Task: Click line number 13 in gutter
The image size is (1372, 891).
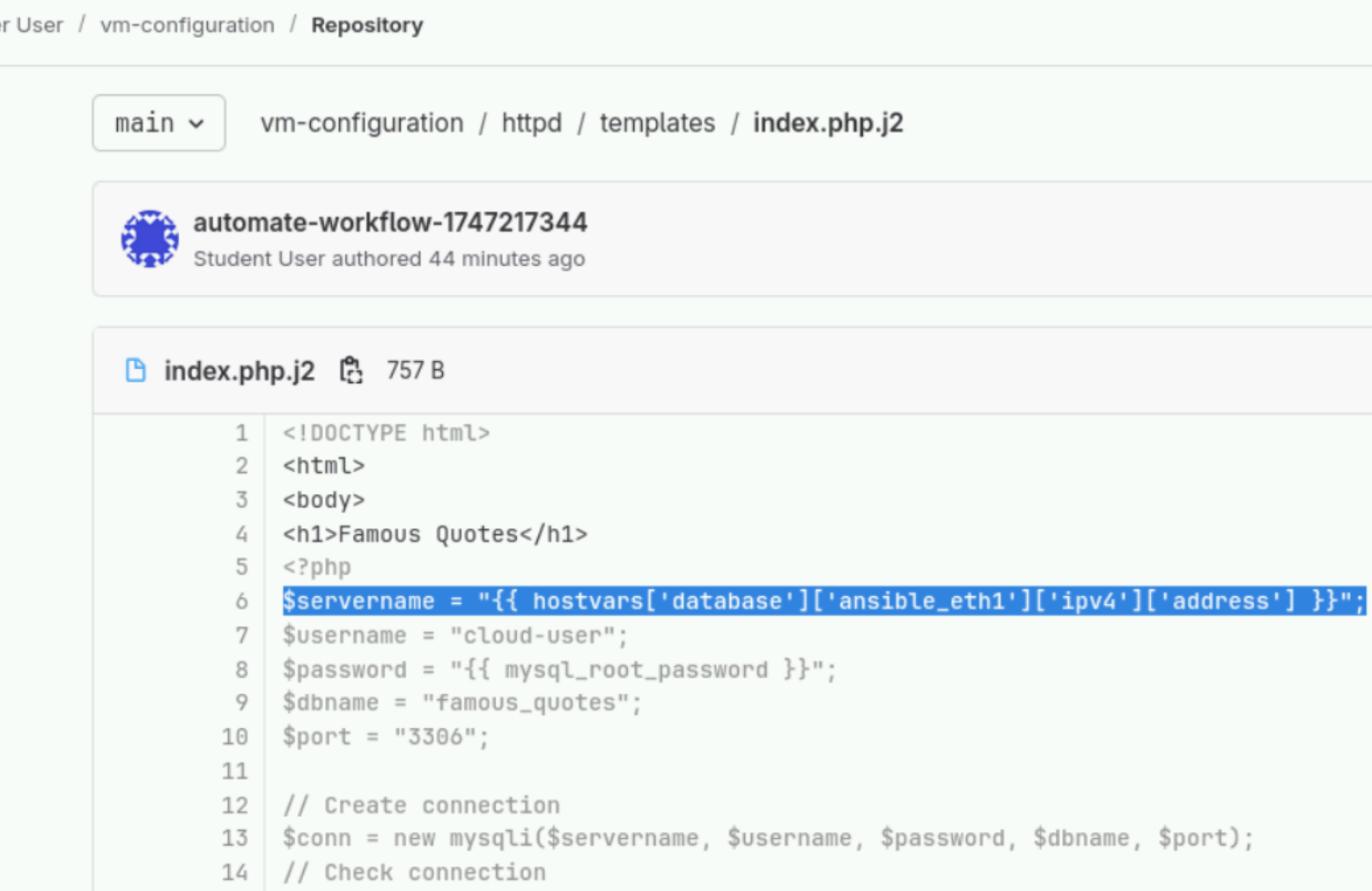Action: click(234, 838)
